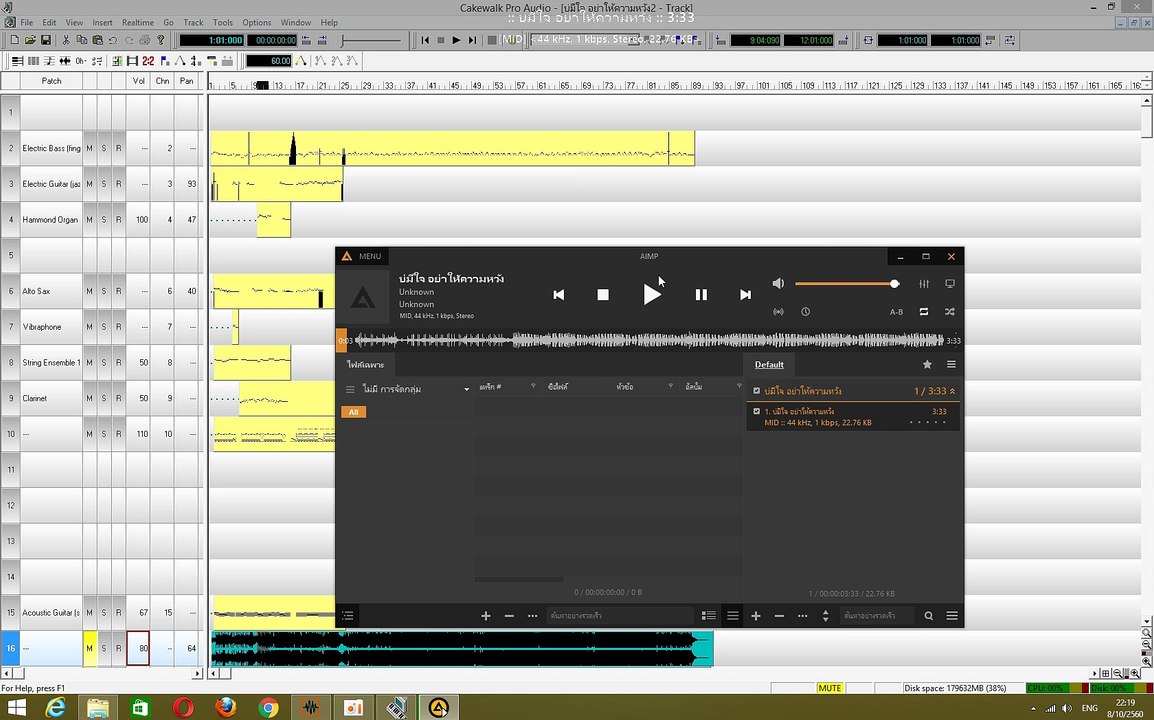1154x720 pixels.
Task: Click the Open file folder icon in Cakewalk
Action: click(30, 40)
